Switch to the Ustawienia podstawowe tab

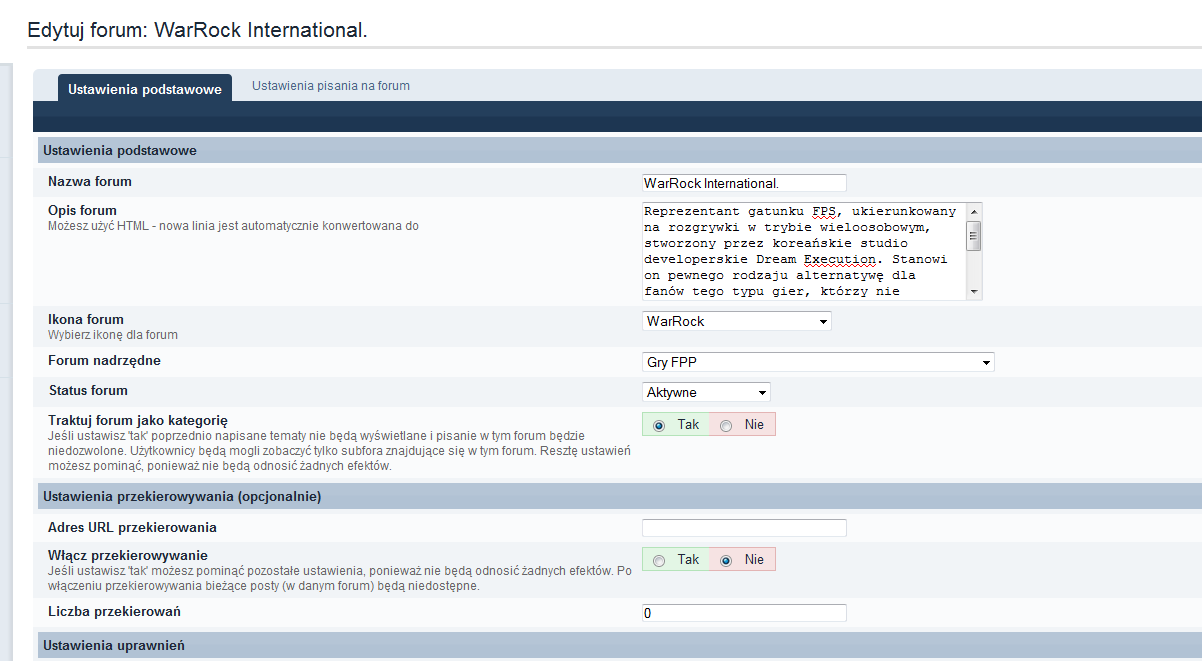point(144,89)
